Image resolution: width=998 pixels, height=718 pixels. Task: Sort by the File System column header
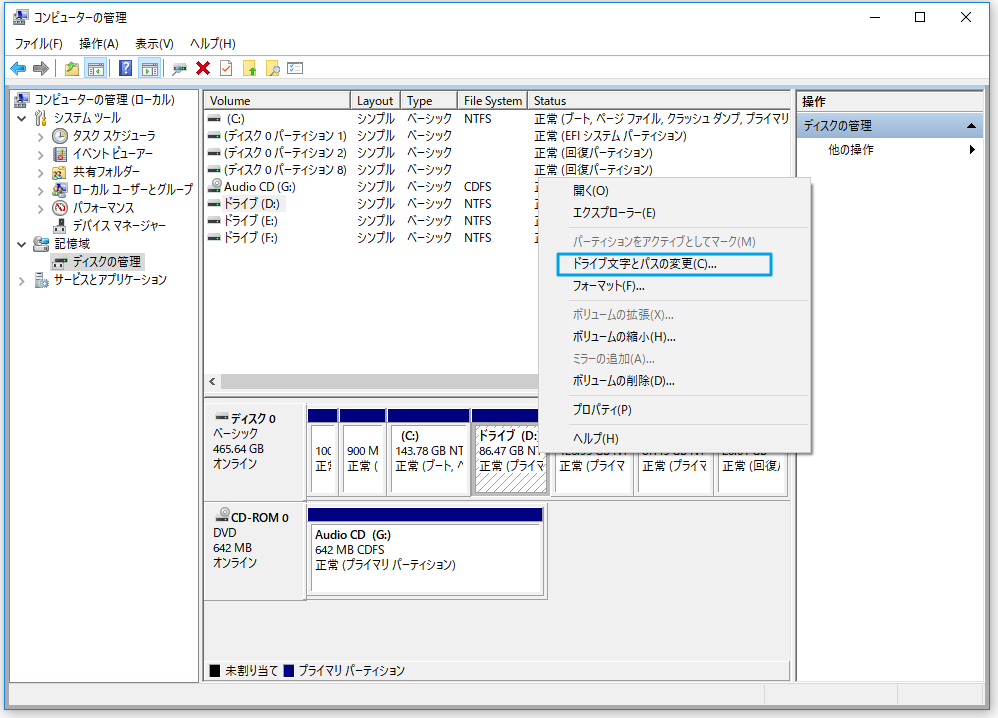click(493, 101)
